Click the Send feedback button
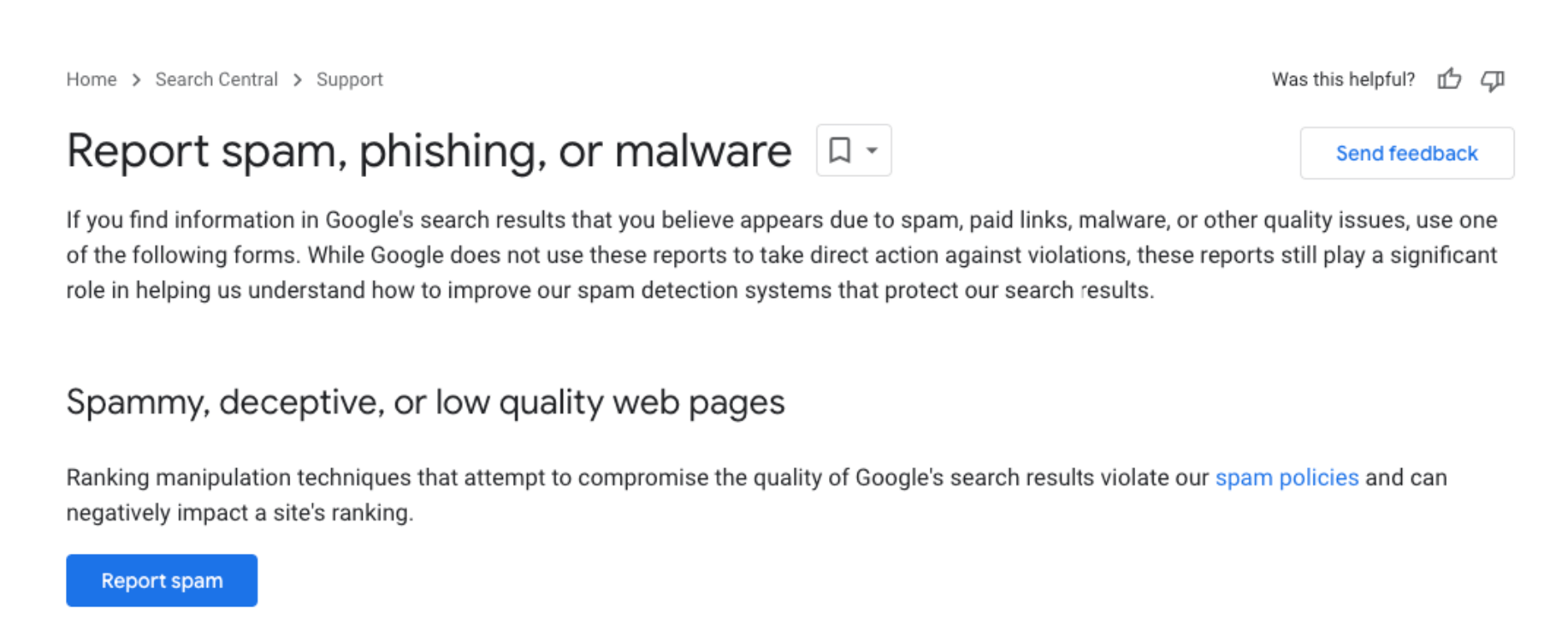Screen dimensions: 1568x634 click(1406, 153)
